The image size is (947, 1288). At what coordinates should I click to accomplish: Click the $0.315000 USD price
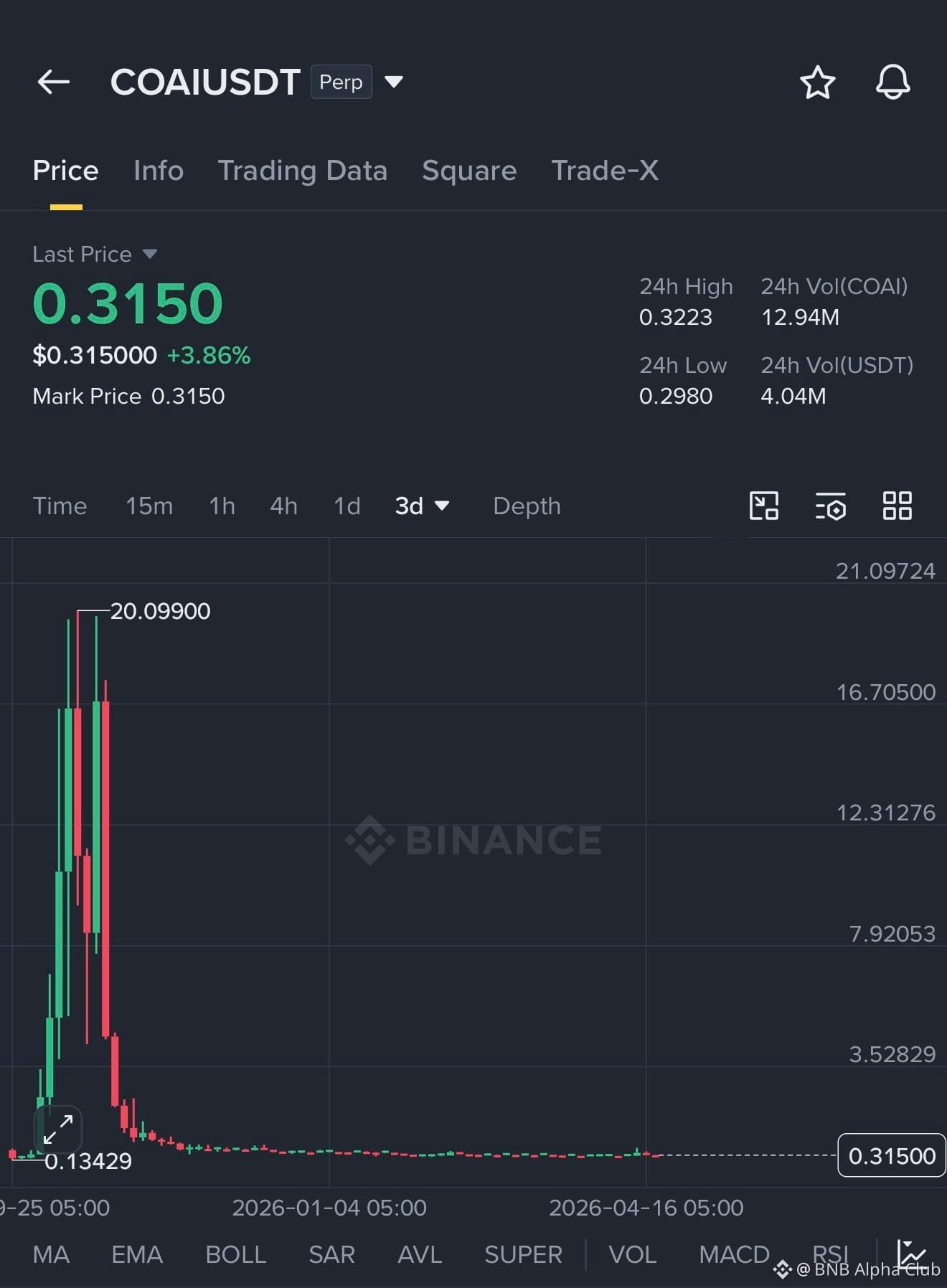95,355
